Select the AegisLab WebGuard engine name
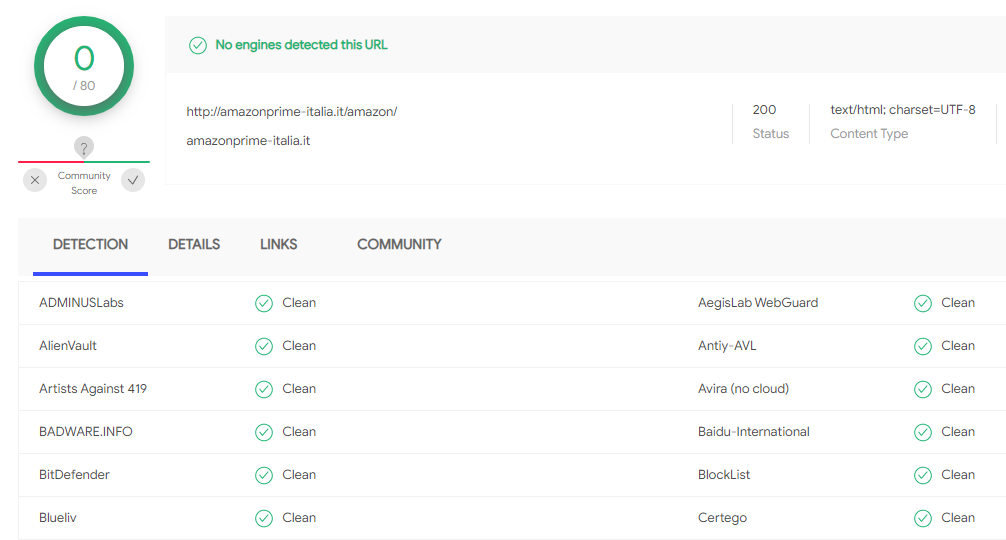The height and width of the screenshot is (540, 1006). [758, 303]
